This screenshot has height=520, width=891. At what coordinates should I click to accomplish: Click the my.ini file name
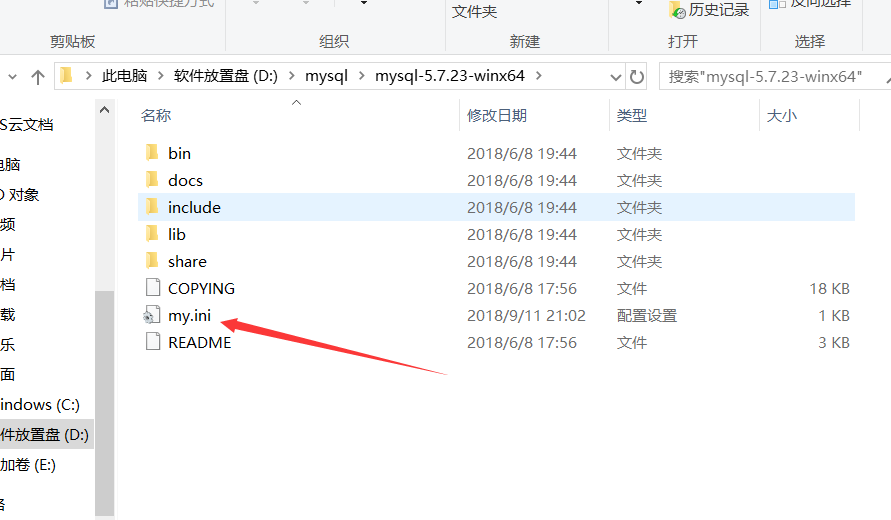[x=189, y=315]
